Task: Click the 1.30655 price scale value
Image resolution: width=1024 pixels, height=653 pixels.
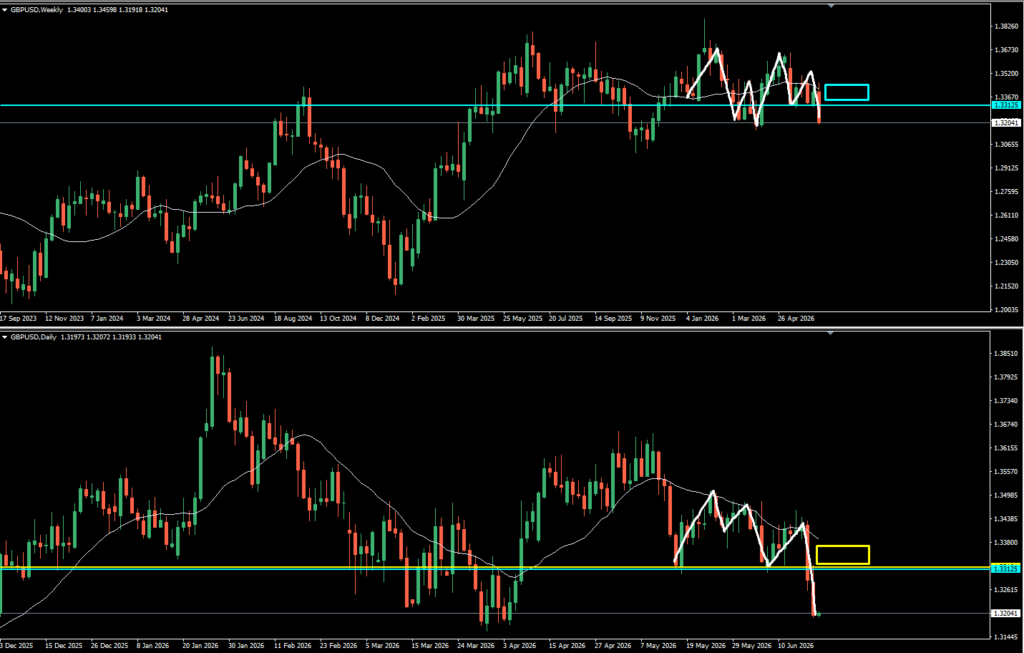Action: tap(1006, 144)
